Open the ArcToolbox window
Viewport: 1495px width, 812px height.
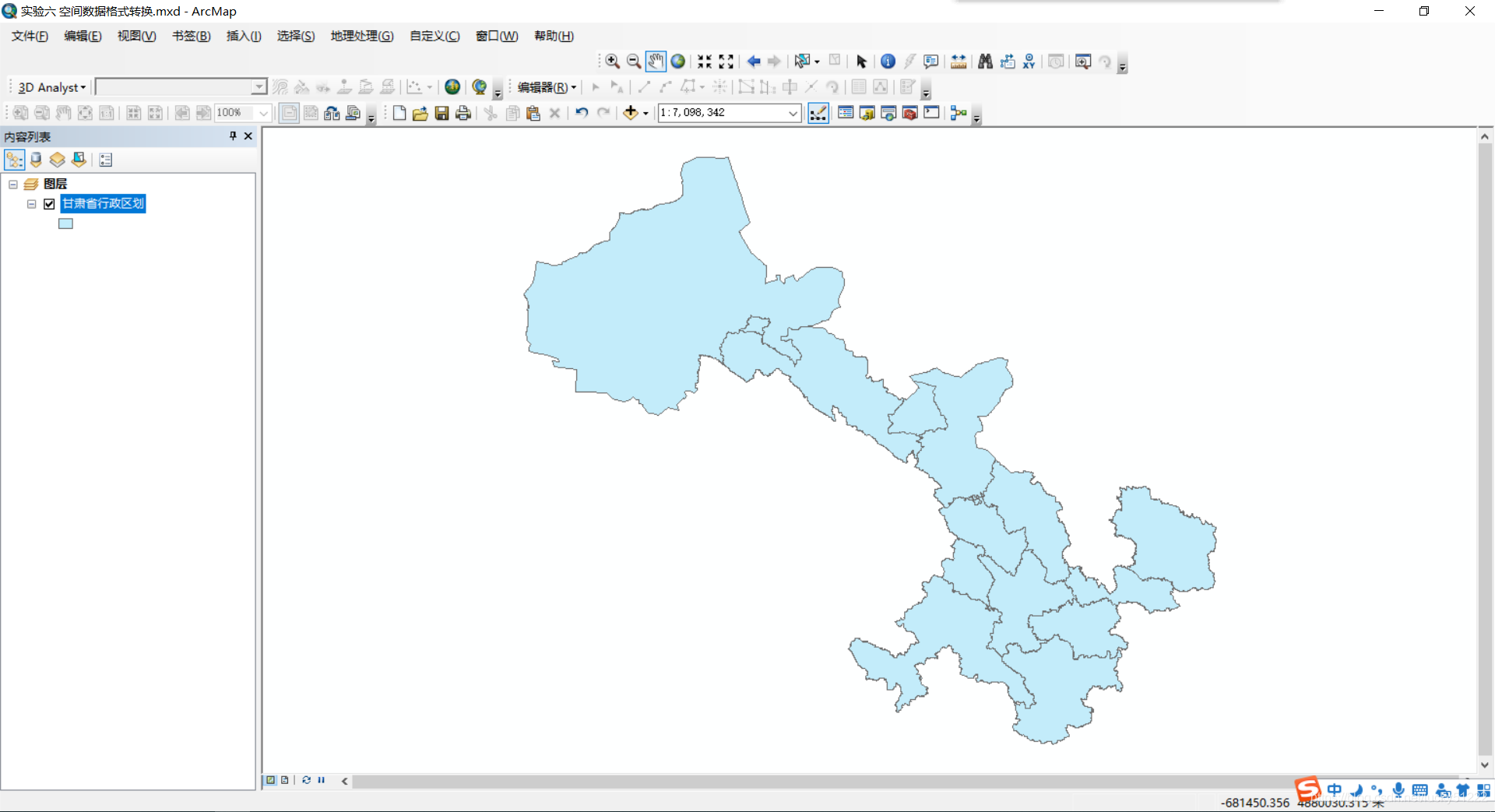tap(909, 113)
